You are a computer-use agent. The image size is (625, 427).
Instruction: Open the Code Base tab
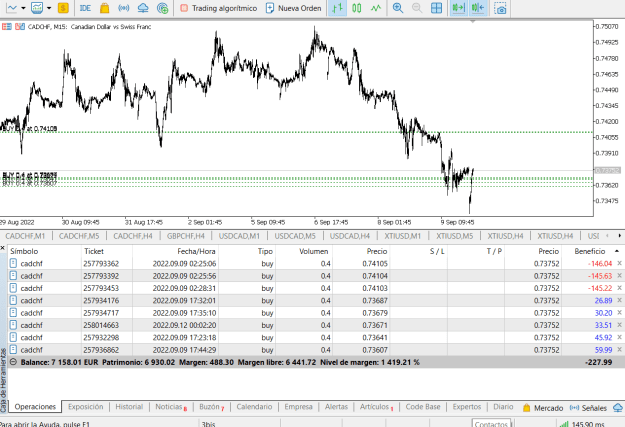(x=423, y=407)
